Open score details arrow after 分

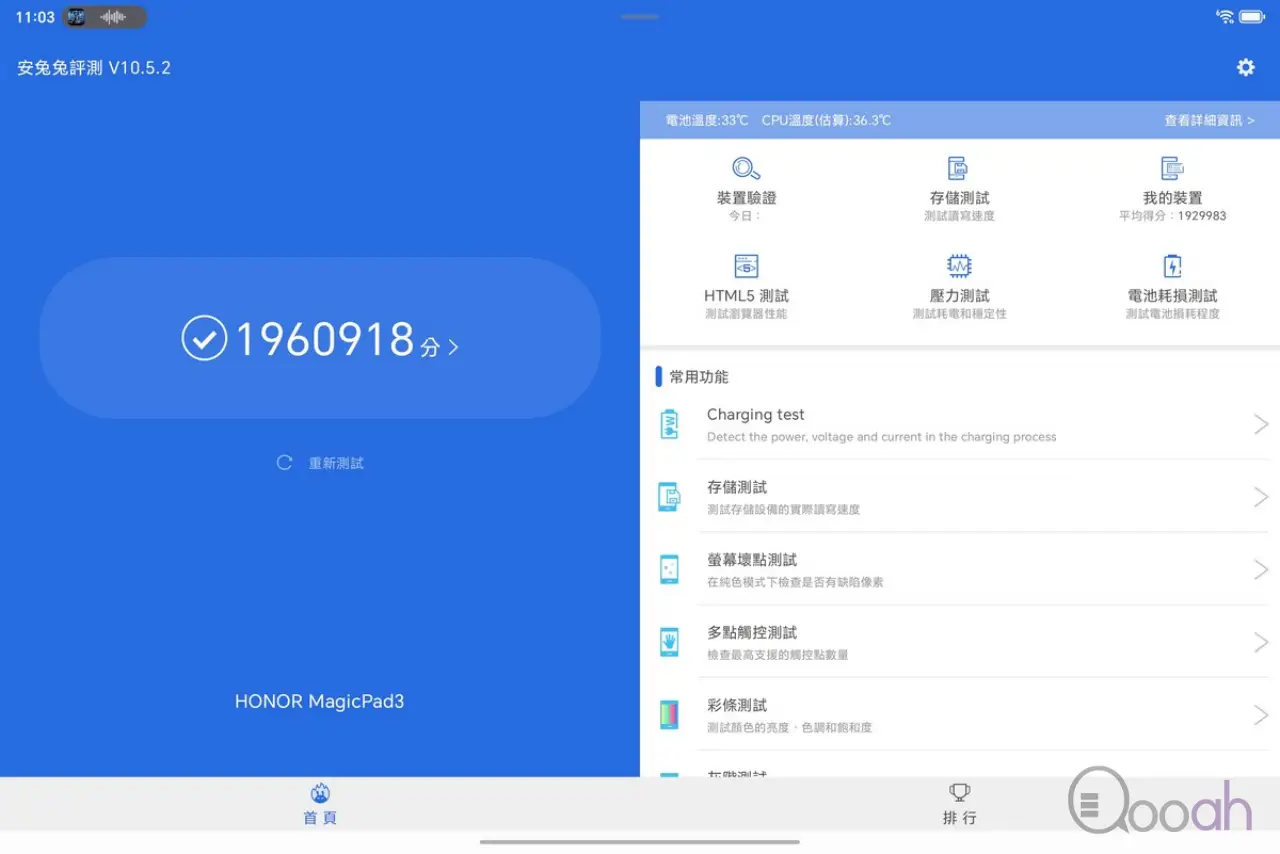click(x=453, y=347)
